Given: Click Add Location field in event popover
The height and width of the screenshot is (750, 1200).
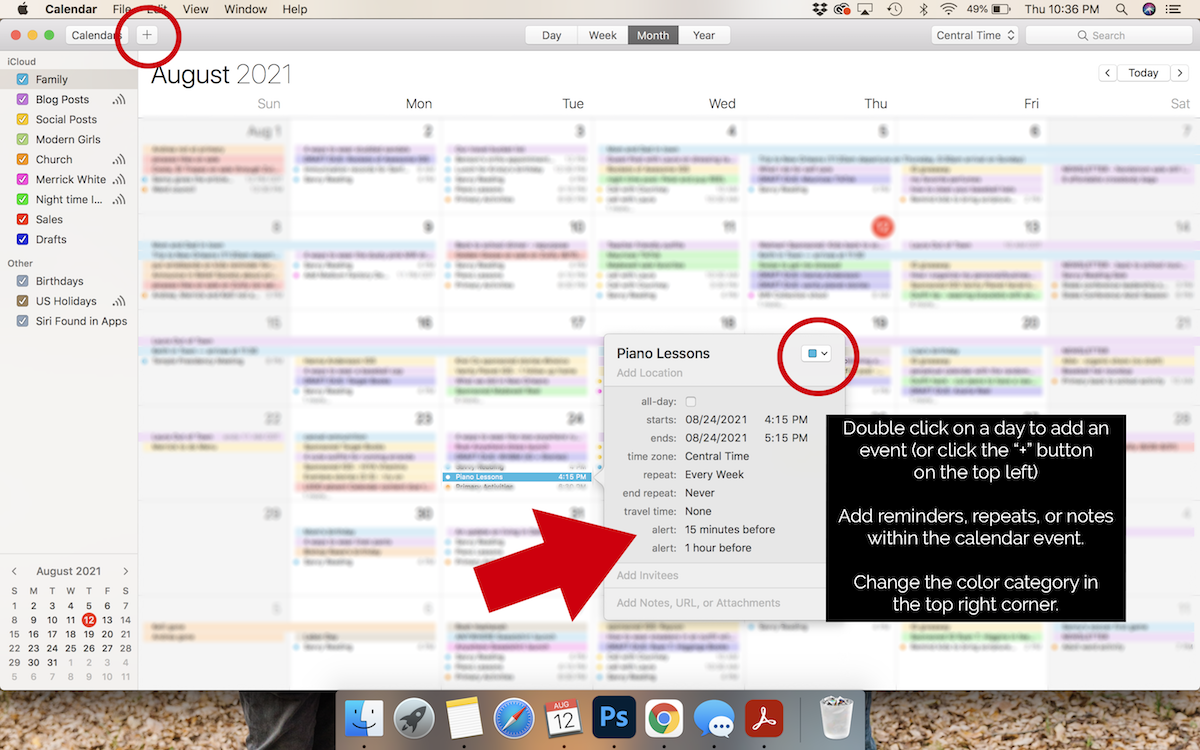Looking at the screenshot, I should pyautogui.click(x=650, y=373).
